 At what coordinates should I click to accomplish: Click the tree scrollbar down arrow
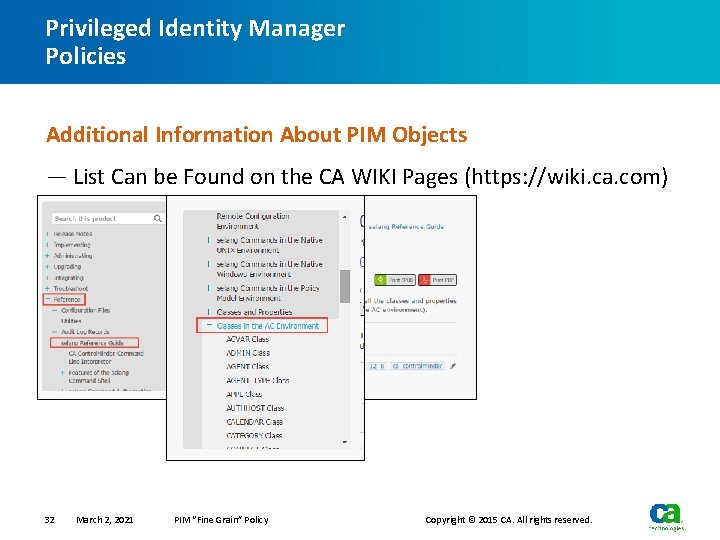pyautogui.click(x=344, y=442)
